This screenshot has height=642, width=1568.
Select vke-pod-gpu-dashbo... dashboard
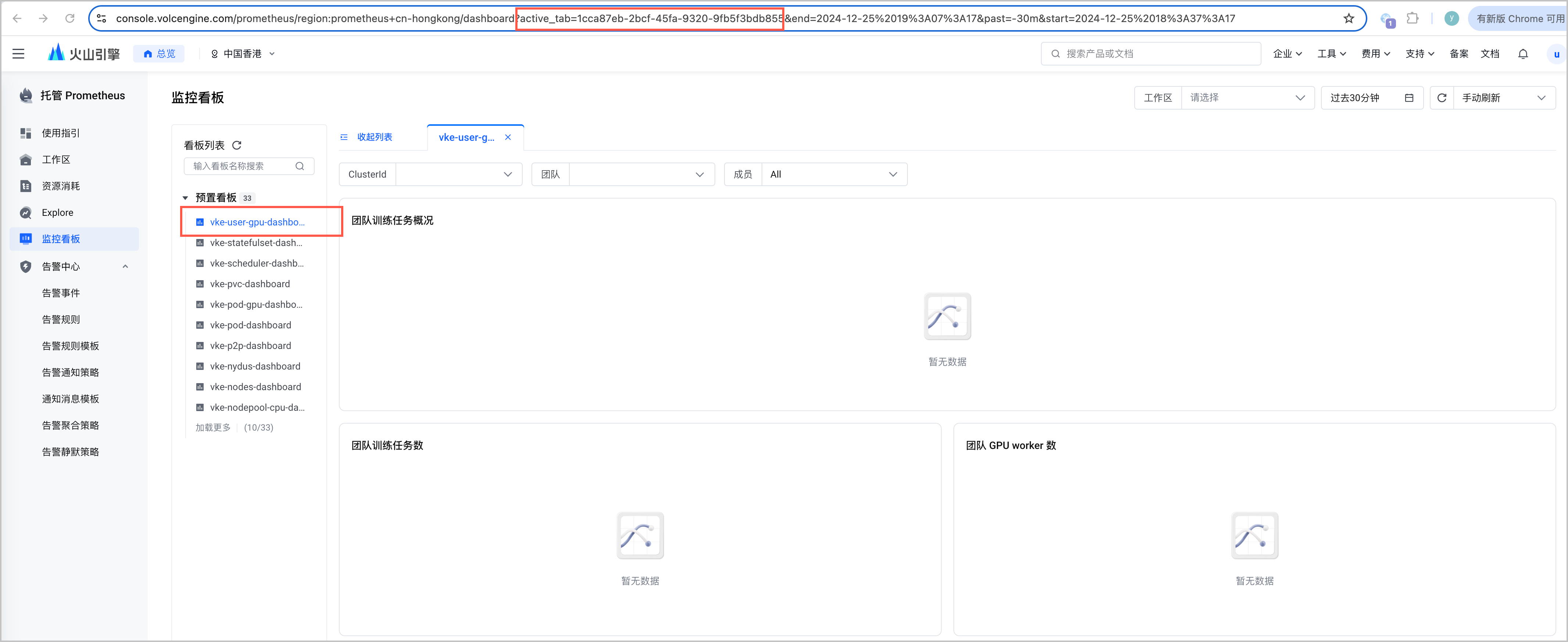[256, 304]
